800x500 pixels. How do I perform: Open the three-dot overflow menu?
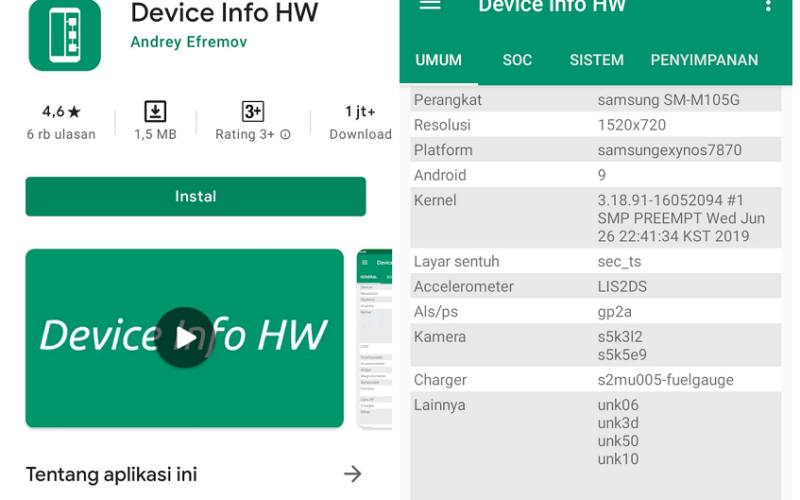[768, 6]
